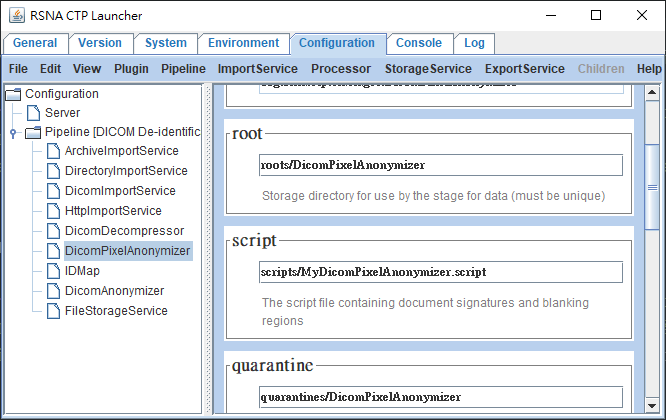Screen dimensions: 666x420
Task: Click the Server document icon
Action: (33, 113)
